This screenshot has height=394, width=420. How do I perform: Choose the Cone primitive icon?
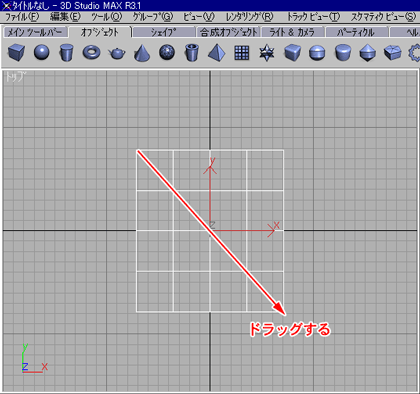coord(142,53)
